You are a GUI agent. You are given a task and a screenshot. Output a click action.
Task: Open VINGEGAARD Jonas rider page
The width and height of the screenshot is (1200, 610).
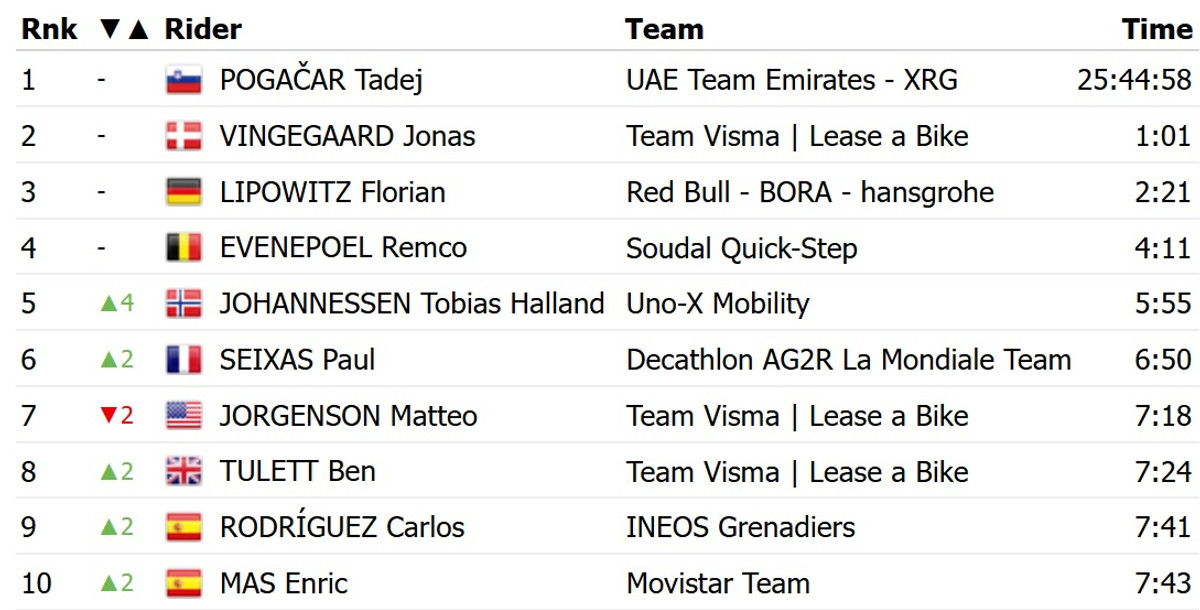tap(347, 136)
